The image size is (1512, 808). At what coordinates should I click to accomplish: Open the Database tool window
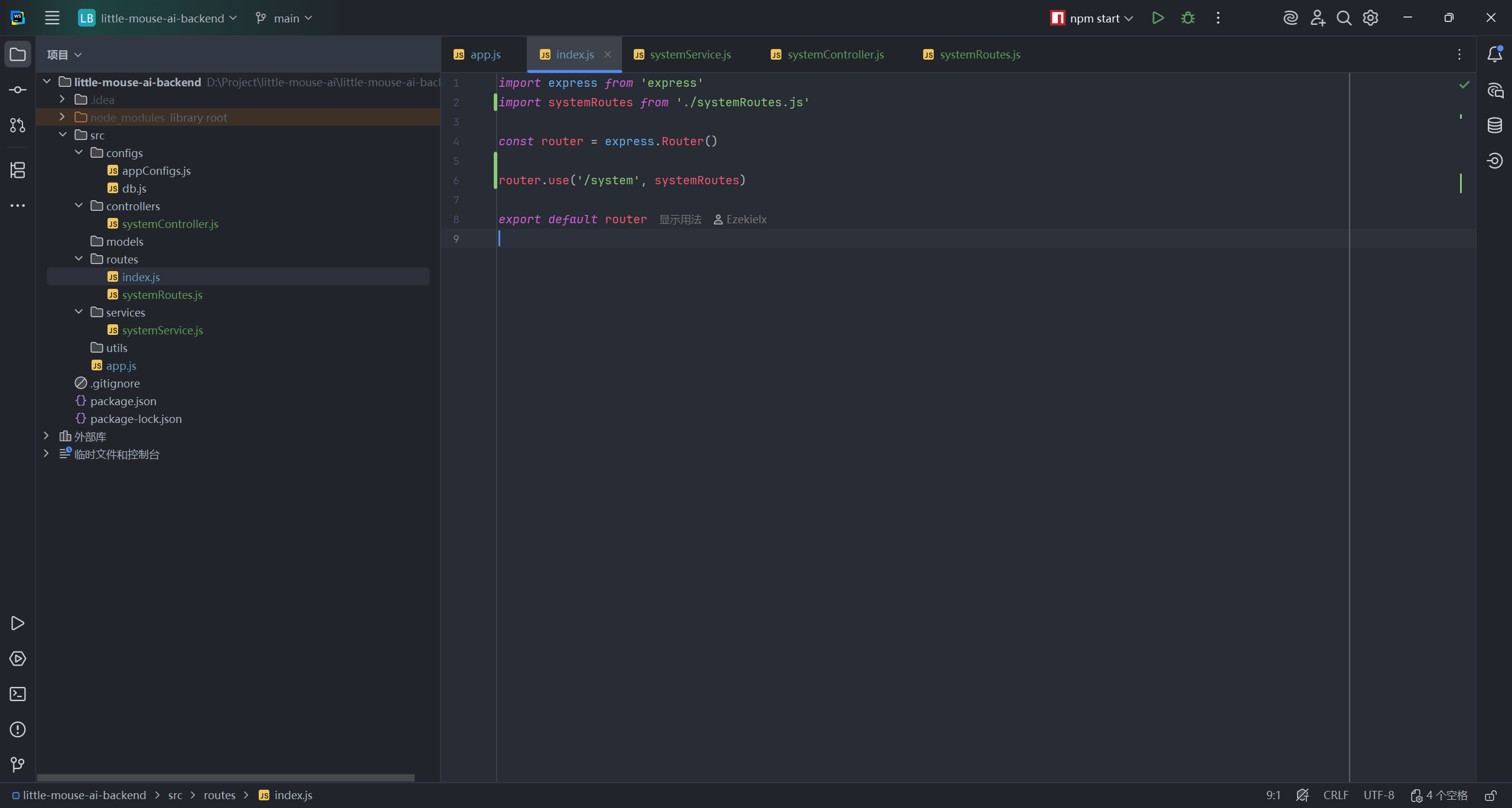click(1495, 125)
